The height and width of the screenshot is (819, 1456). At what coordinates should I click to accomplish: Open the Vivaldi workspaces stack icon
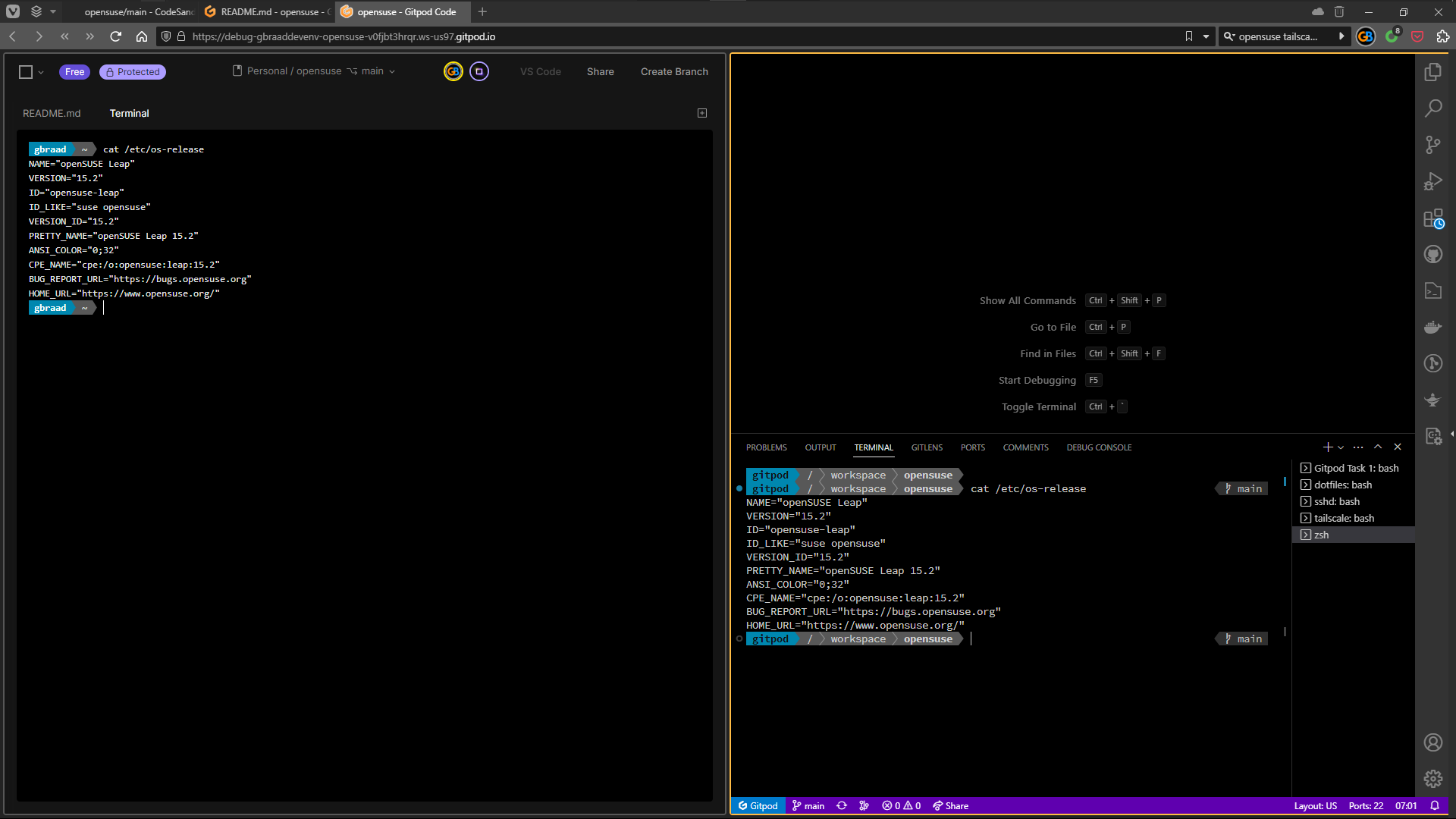click(x=36, y=11)
